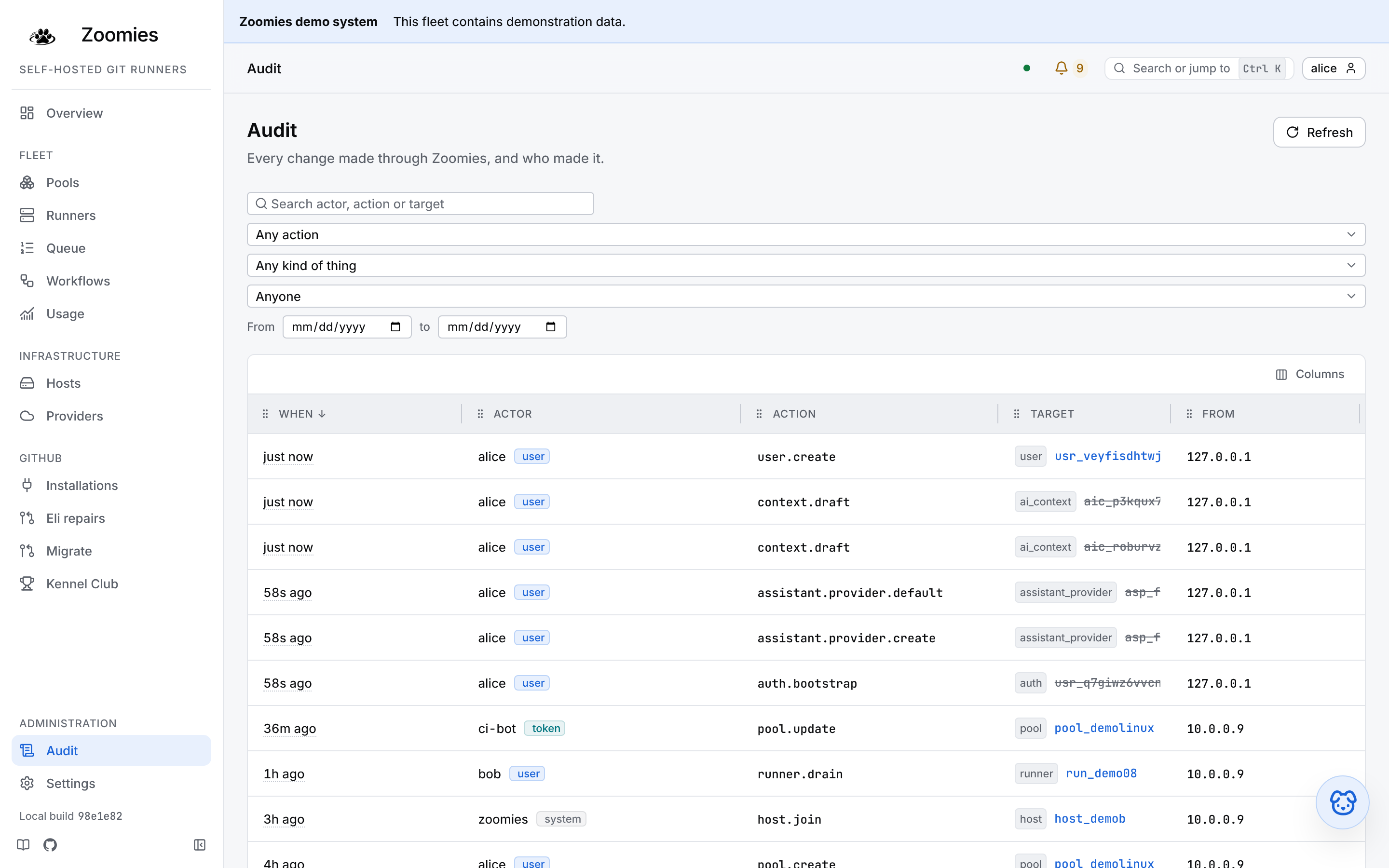Click assistant.provider.create action text
The width and height of the screenshot is (1389, 868).
tap(846, 638)
